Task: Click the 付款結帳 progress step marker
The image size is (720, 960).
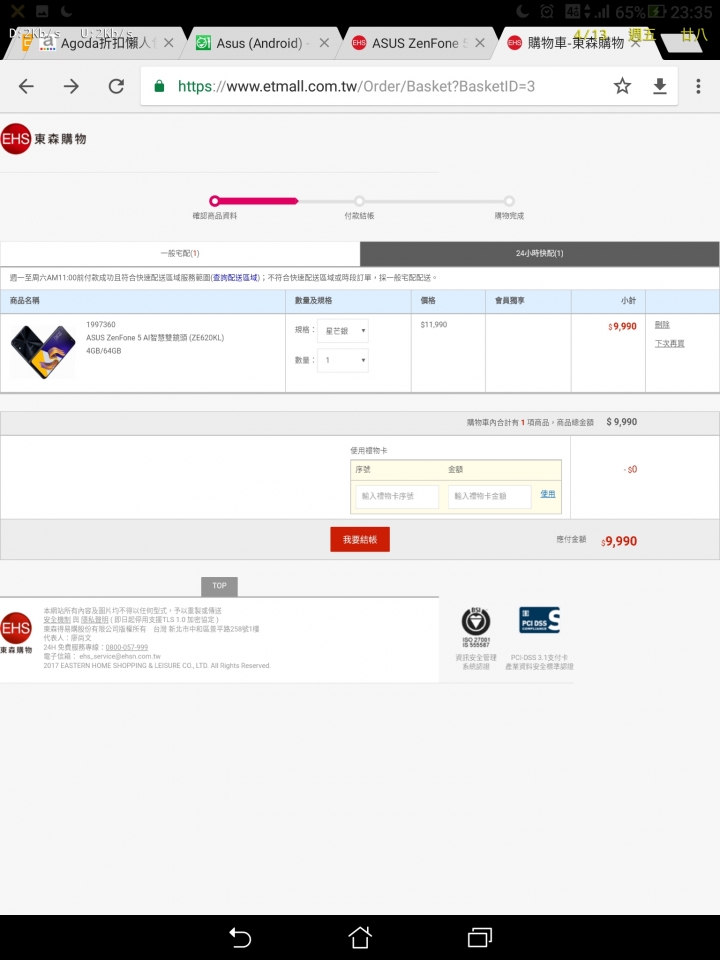Action: [359, 201]
